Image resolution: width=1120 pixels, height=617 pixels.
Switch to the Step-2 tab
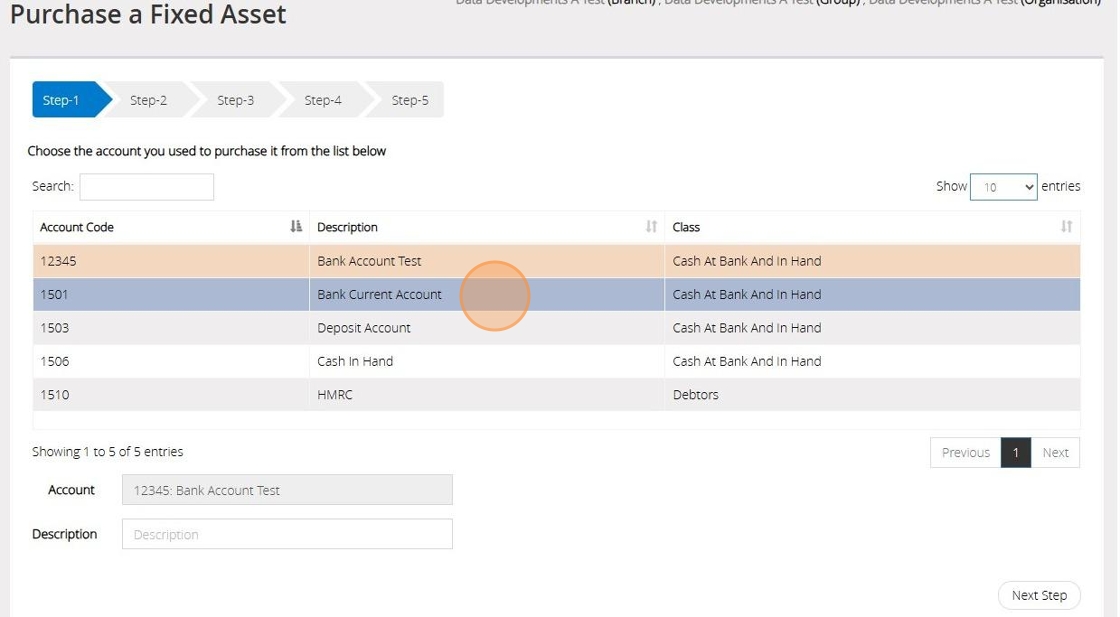pos(148,100)
